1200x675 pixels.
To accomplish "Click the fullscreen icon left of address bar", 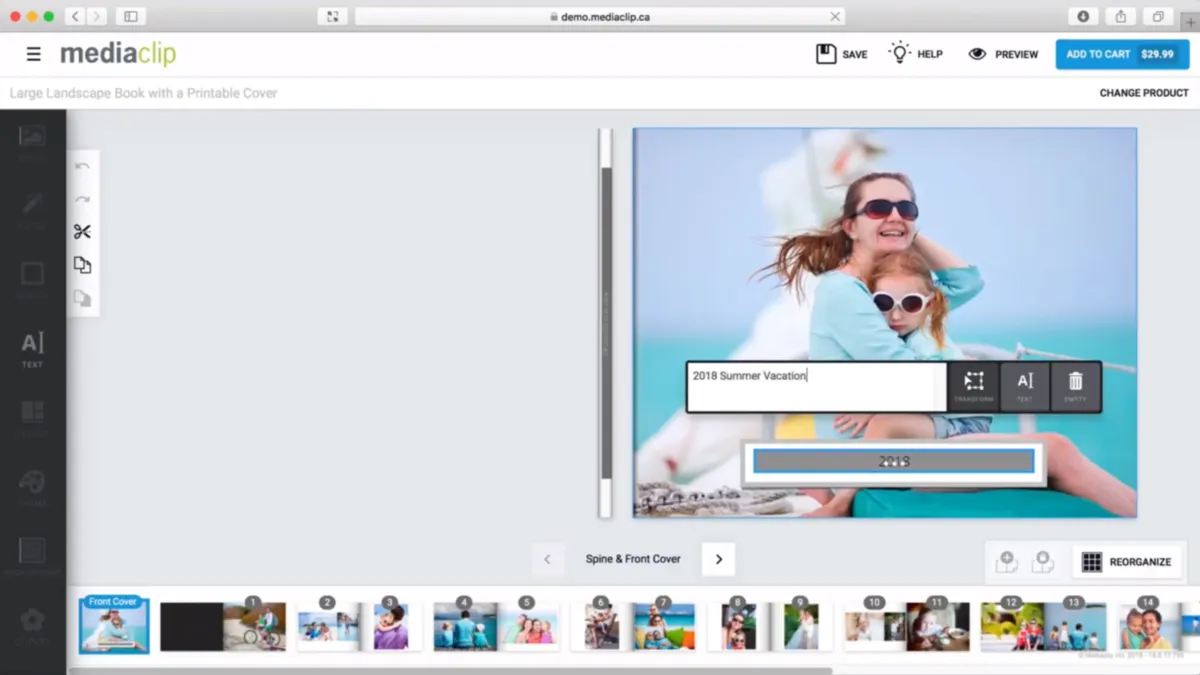I will click(x=332, y=16).
